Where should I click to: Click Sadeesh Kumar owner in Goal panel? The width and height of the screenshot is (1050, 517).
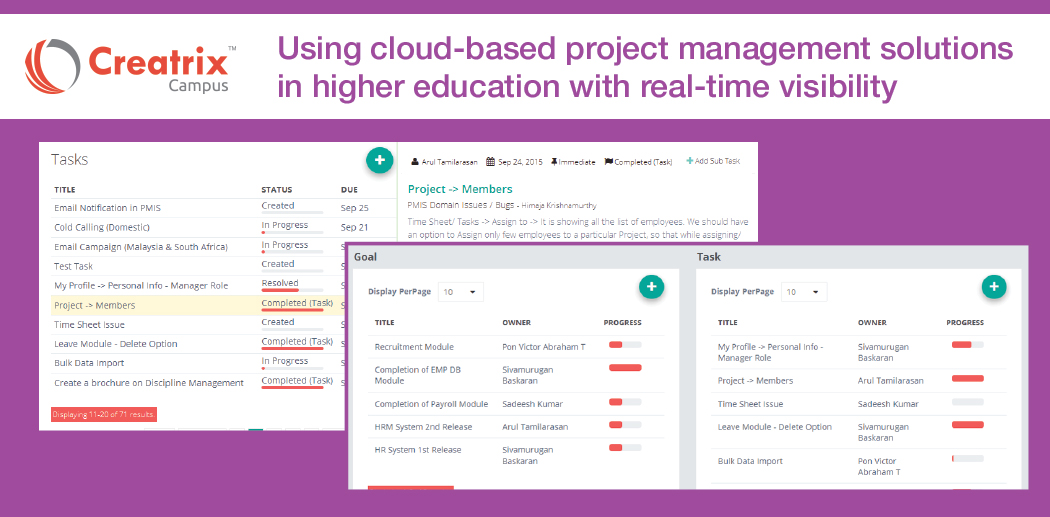[532, 404]
